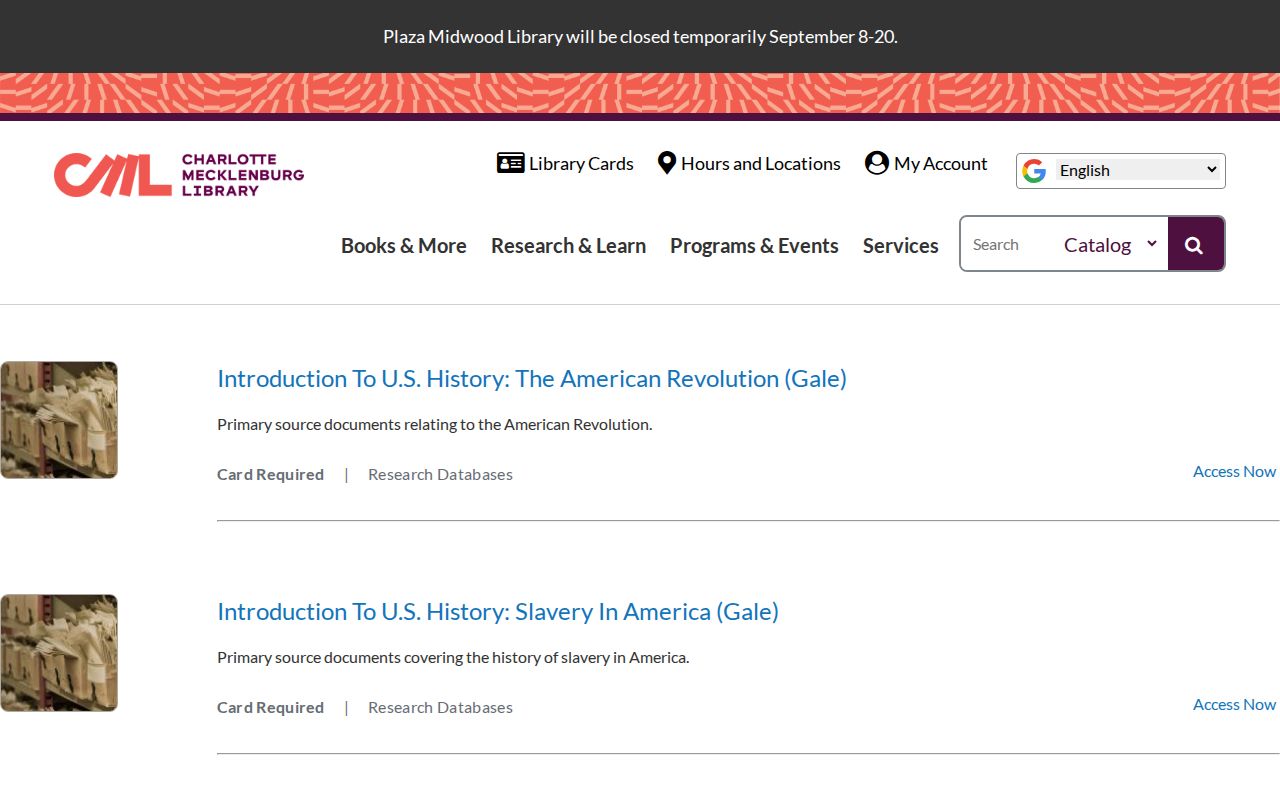Click Card Required label under Slavery In America
Viewport: 1280px width, 800px height.
tap(270, 708)
